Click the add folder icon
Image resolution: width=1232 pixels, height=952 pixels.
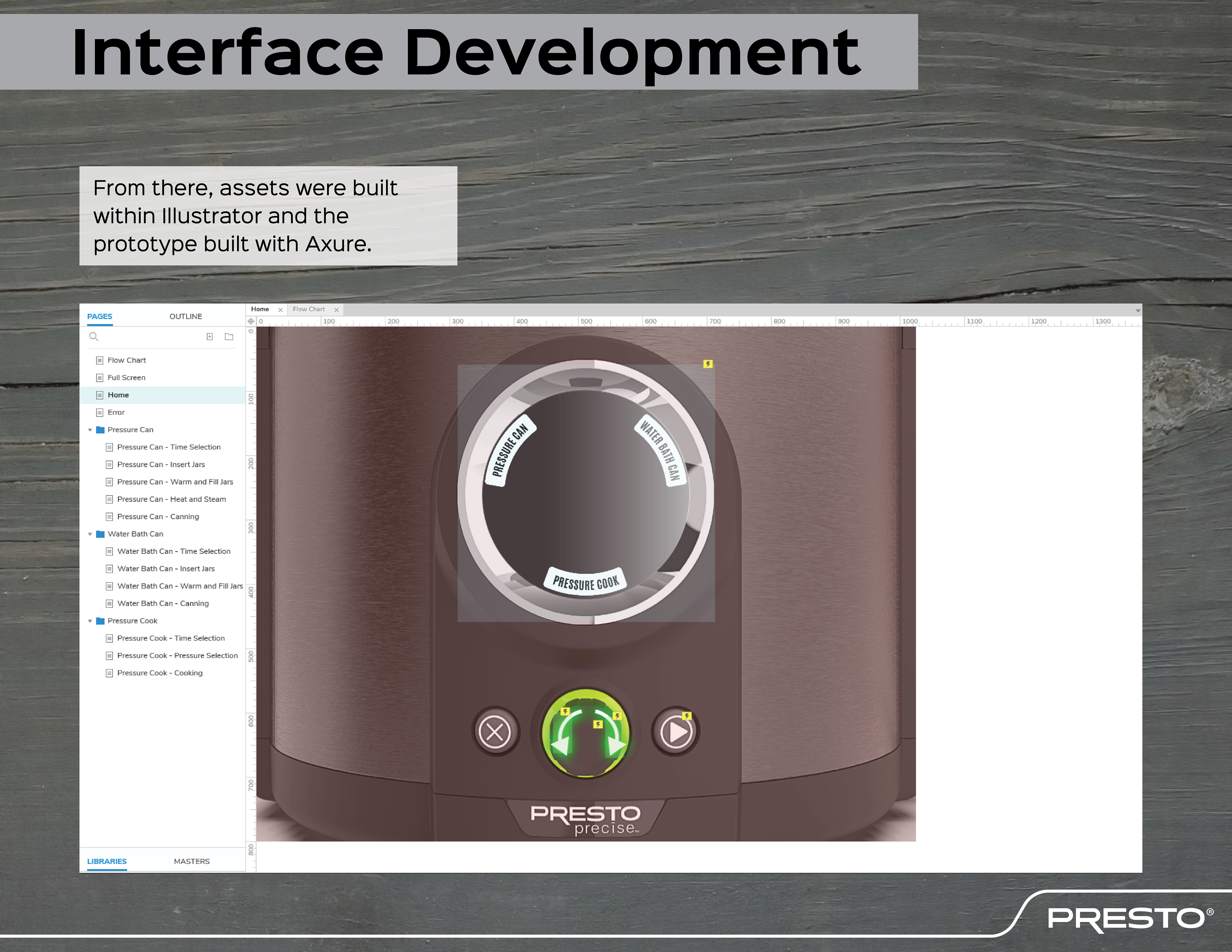point(229,337)
